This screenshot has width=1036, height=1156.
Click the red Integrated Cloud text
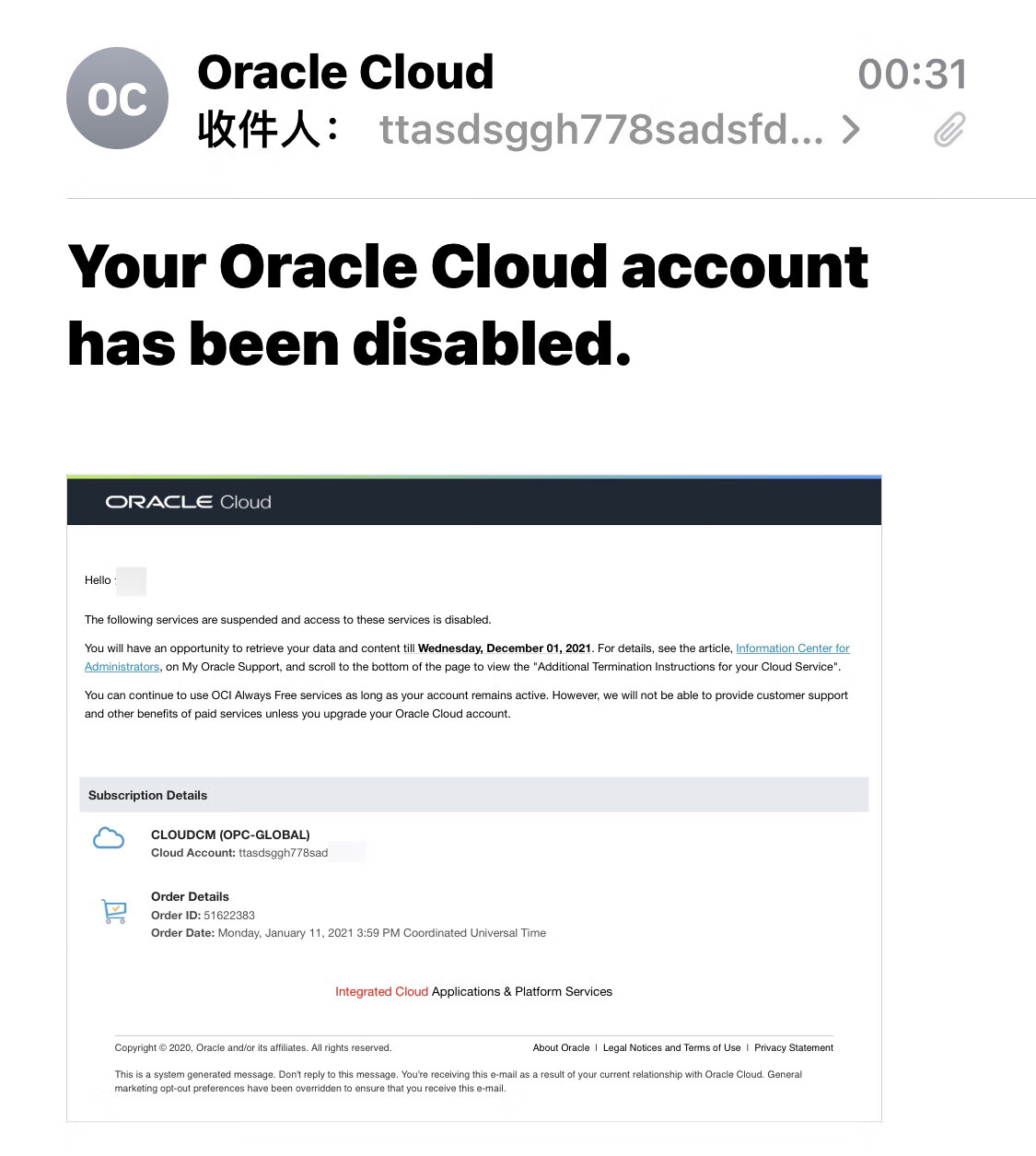(x=381, y=991)
